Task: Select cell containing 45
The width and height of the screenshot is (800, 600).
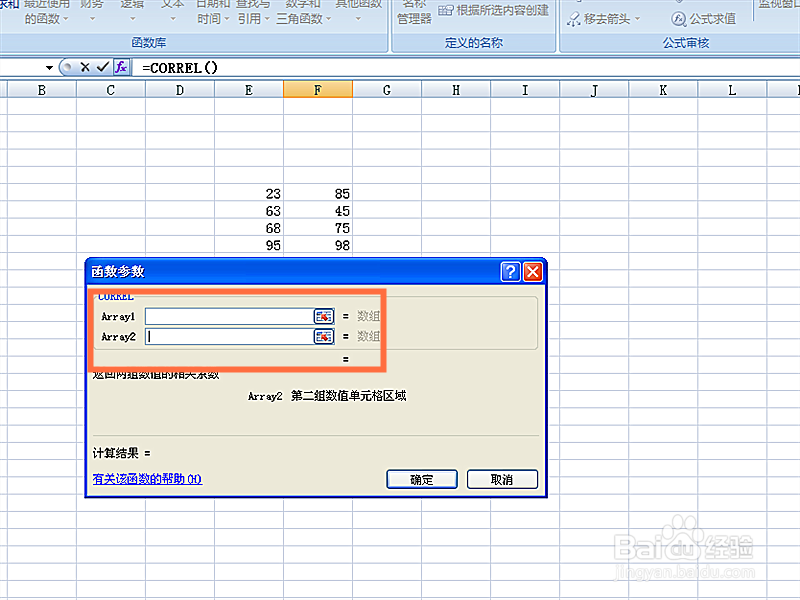Action: point(318,211)
